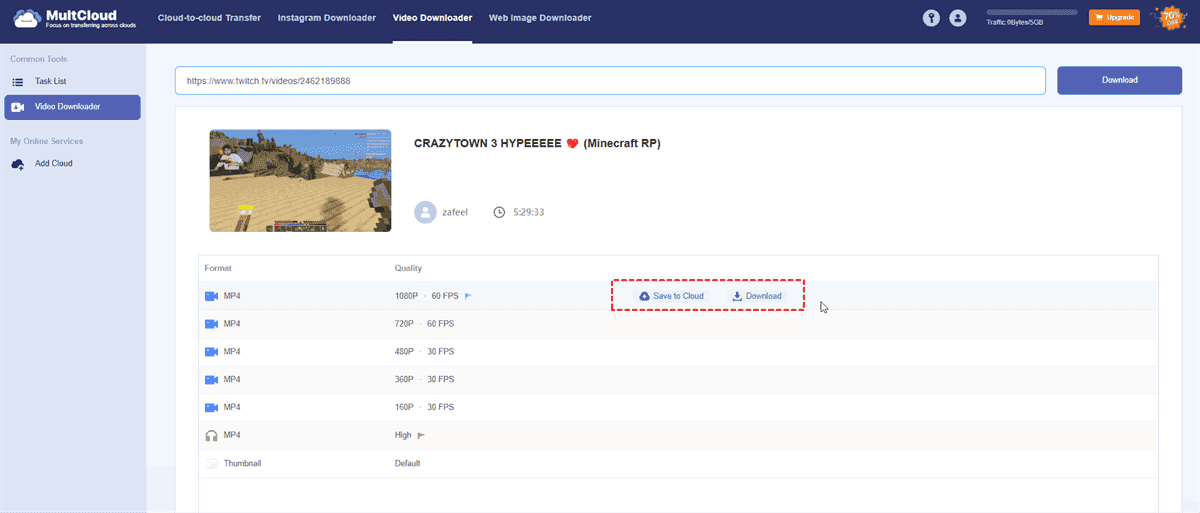The height and width of the screenshot is (513, 1200).
Task: Click the Minecraft video thumbnail
Action: (300, 181)
